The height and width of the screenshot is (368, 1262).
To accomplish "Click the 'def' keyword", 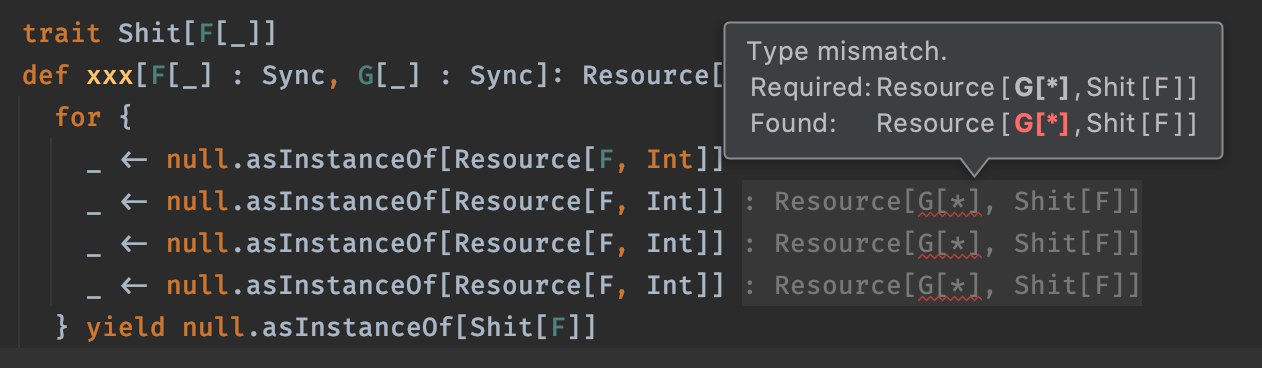I will (x=47, y=76).
